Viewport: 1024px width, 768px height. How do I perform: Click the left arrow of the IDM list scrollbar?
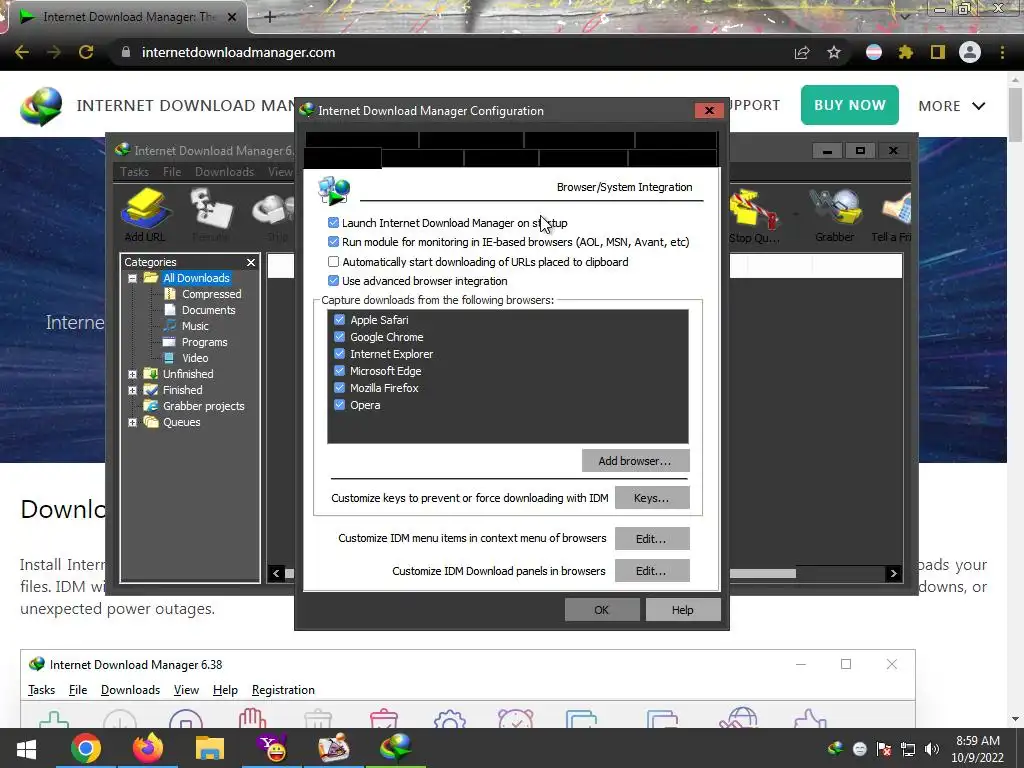pos(276,573)
